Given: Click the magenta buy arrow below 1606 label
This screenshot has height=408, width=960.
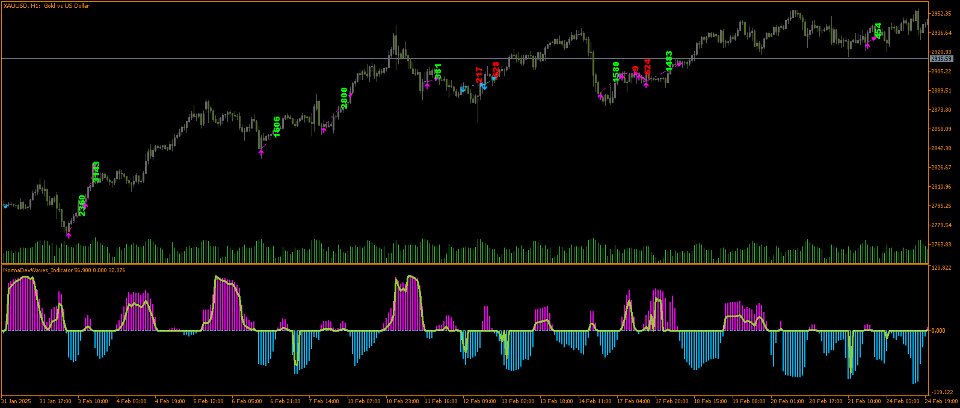Looking at the screenshot, I should point(261,151).
